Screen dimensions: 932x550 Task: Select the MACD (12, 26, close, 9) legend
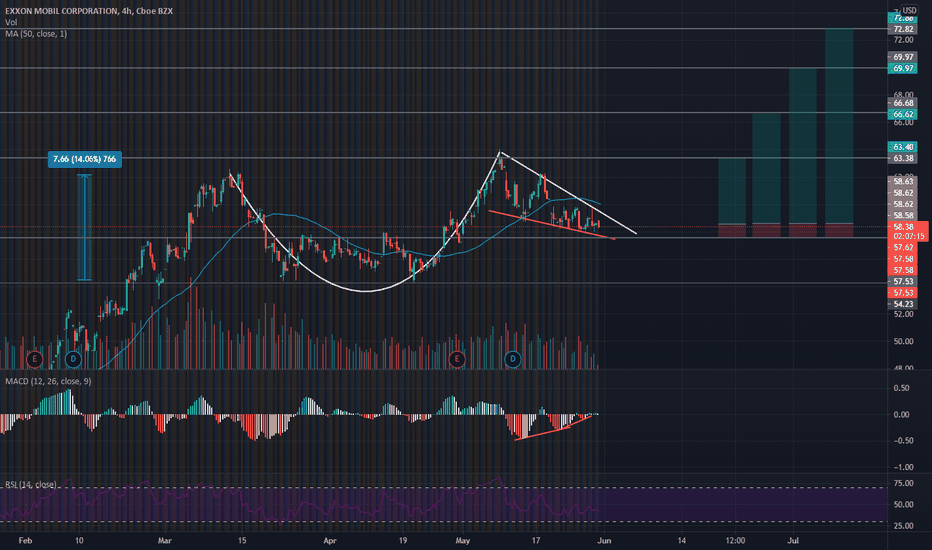[x=48, y=381]
